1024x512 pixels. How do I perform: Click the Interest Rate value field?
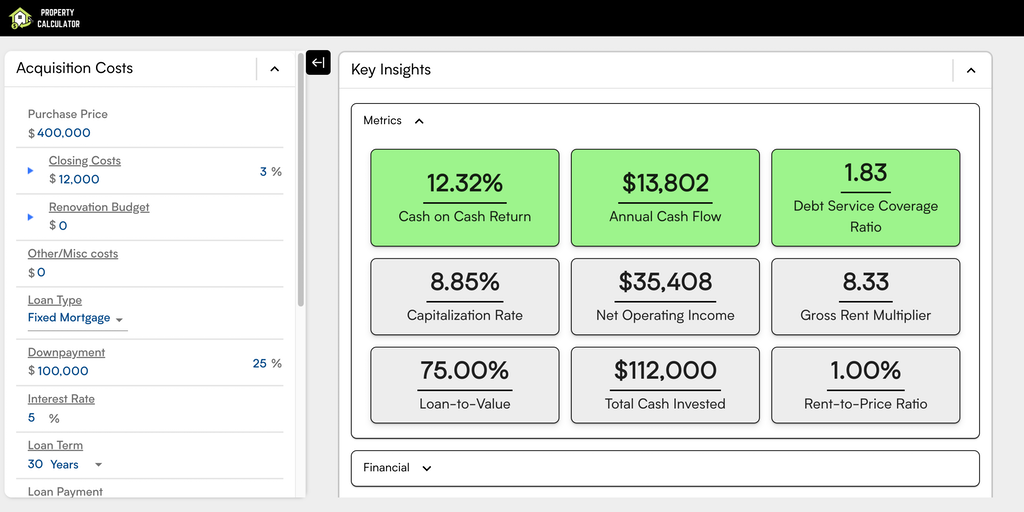click(x=32, y=418)
